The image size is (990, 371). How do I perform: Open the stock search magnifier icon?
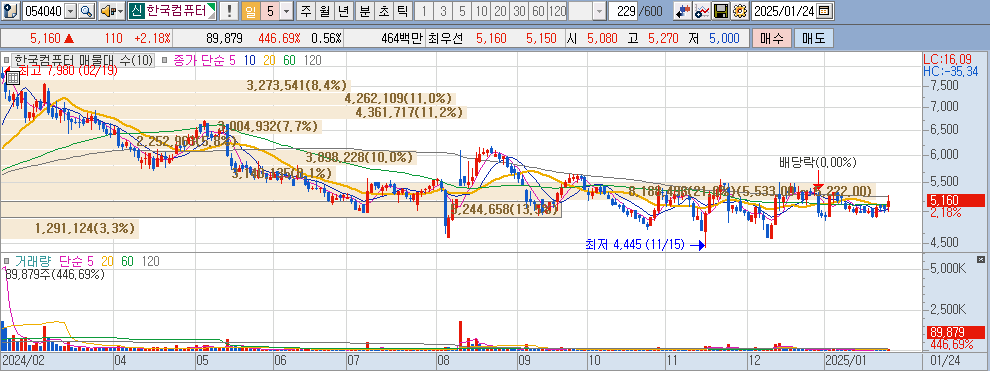(86, 11)
